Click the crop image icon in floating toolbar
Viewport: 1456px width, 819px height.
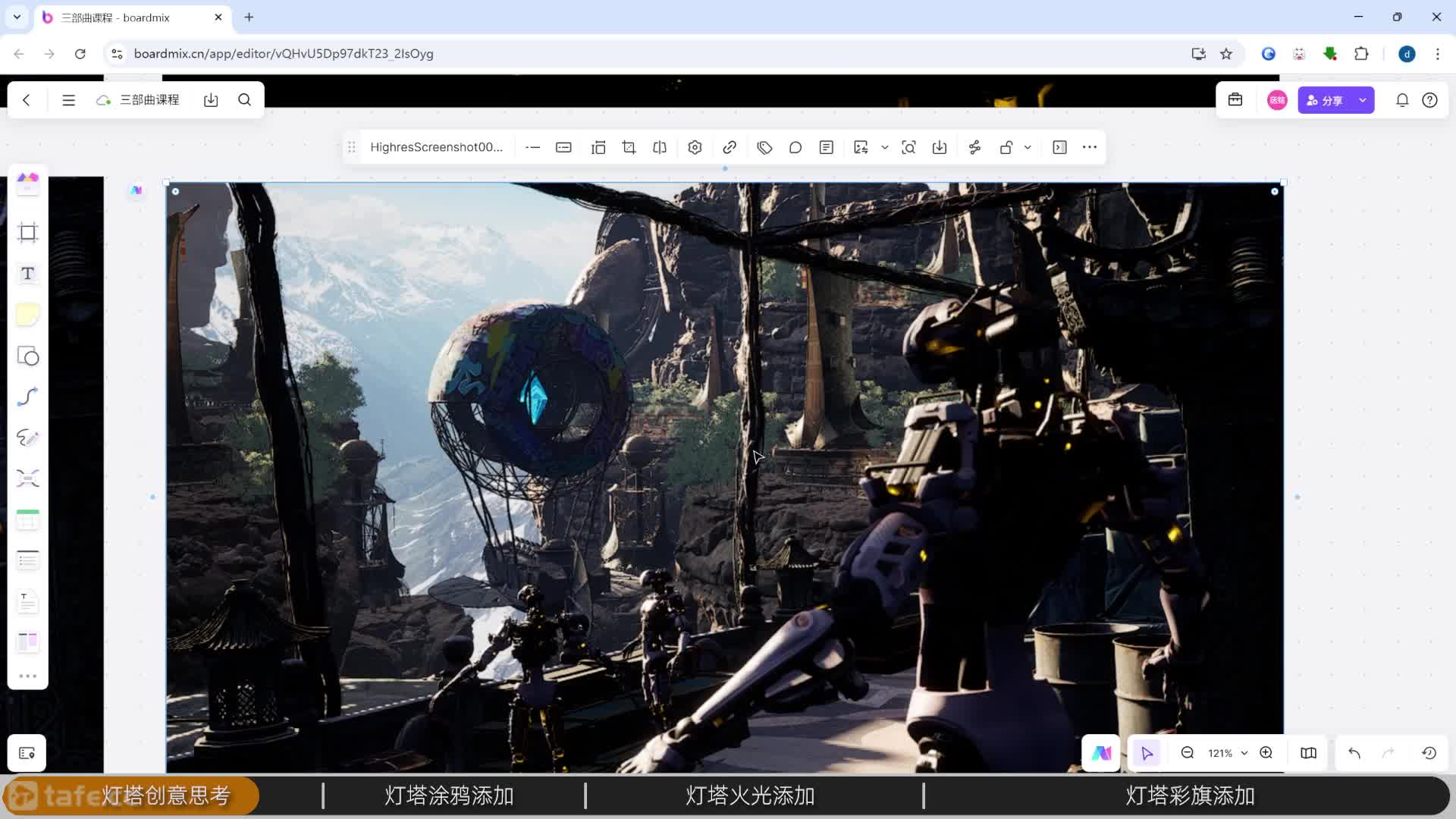[629, 147]
